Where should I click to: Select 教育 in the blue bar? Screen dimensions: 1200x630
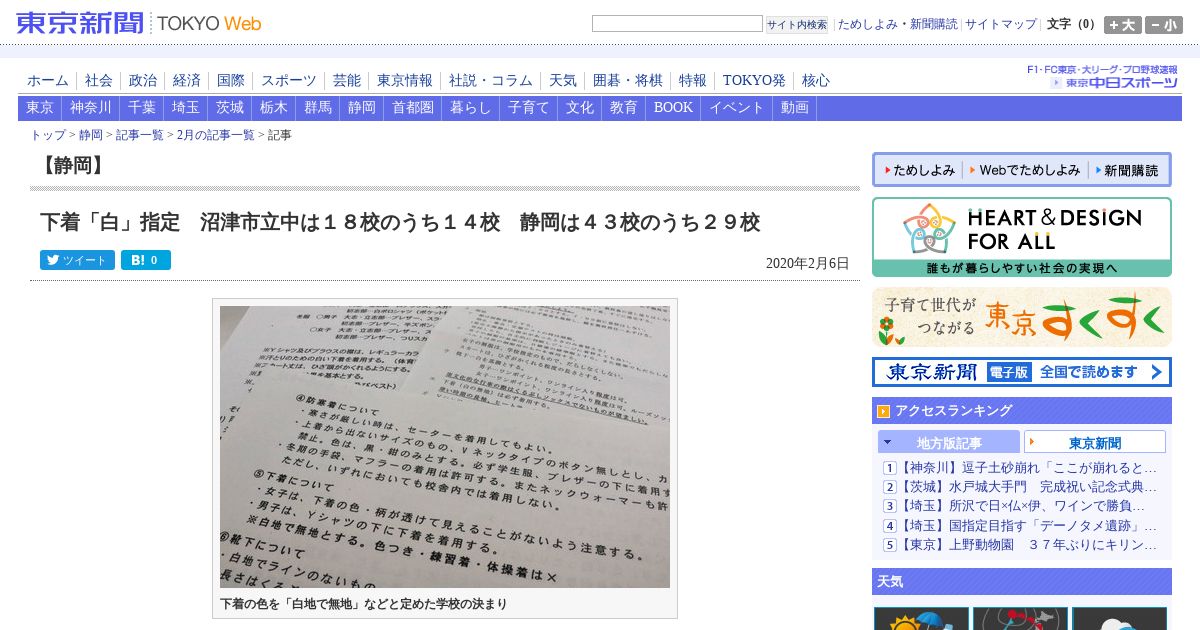[624, 108]
